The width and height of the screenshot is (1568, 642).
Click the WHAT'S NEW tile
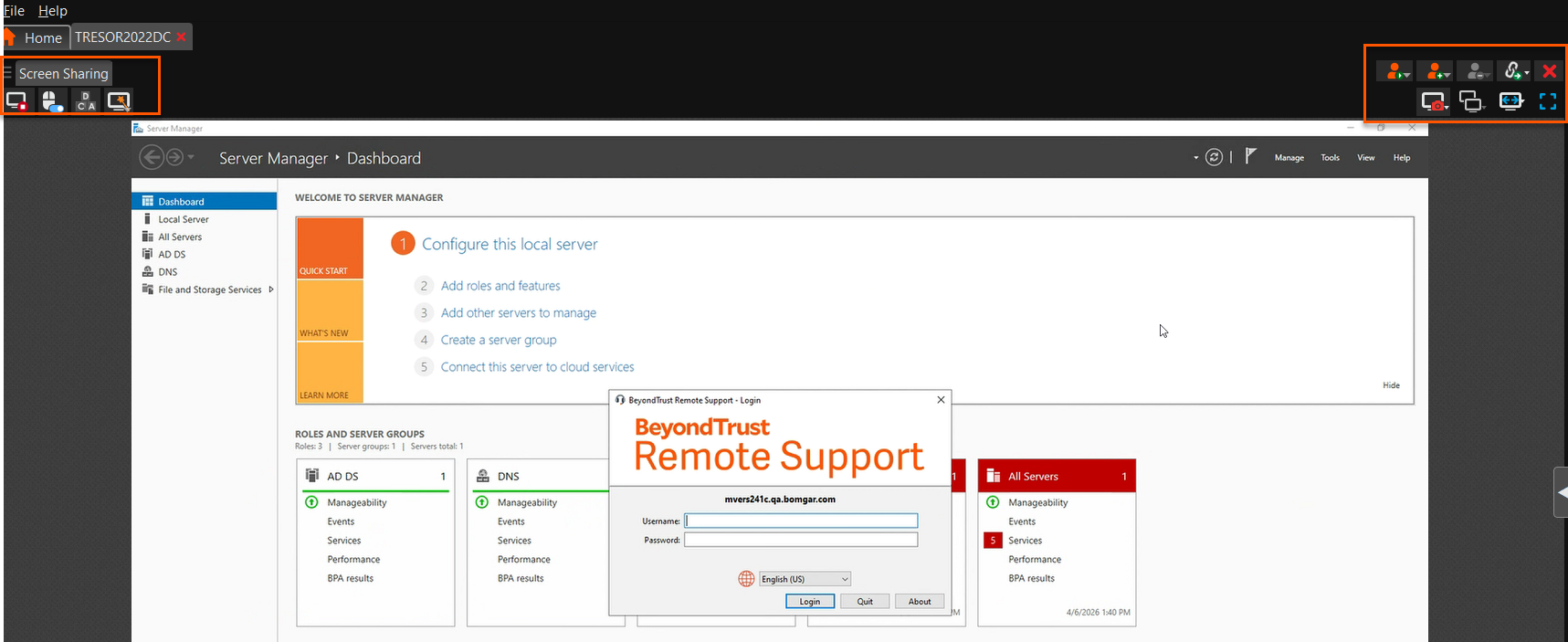coord(330,310)
